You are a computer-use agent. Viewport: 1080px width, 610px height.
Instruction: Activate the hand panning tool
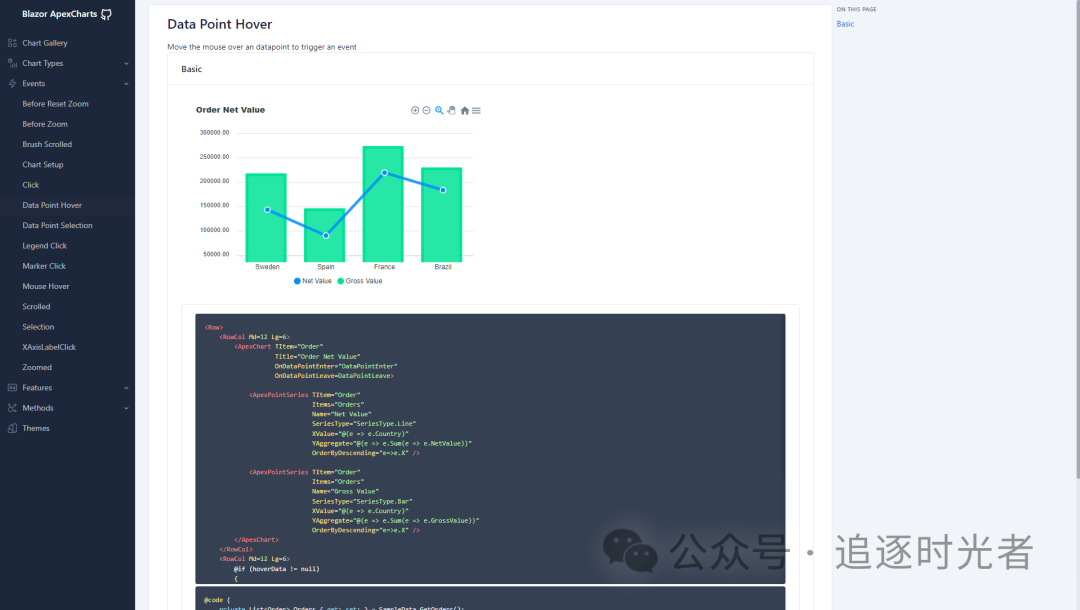tap(451, 110)
